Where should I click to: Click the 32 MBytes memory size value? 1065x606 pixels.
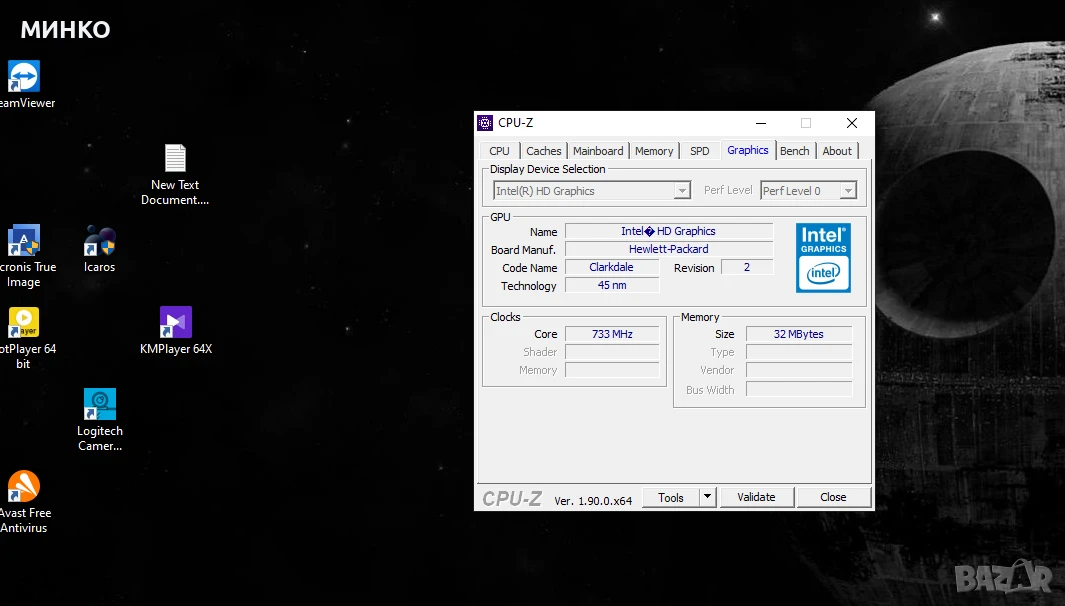[x=799, y=334]
